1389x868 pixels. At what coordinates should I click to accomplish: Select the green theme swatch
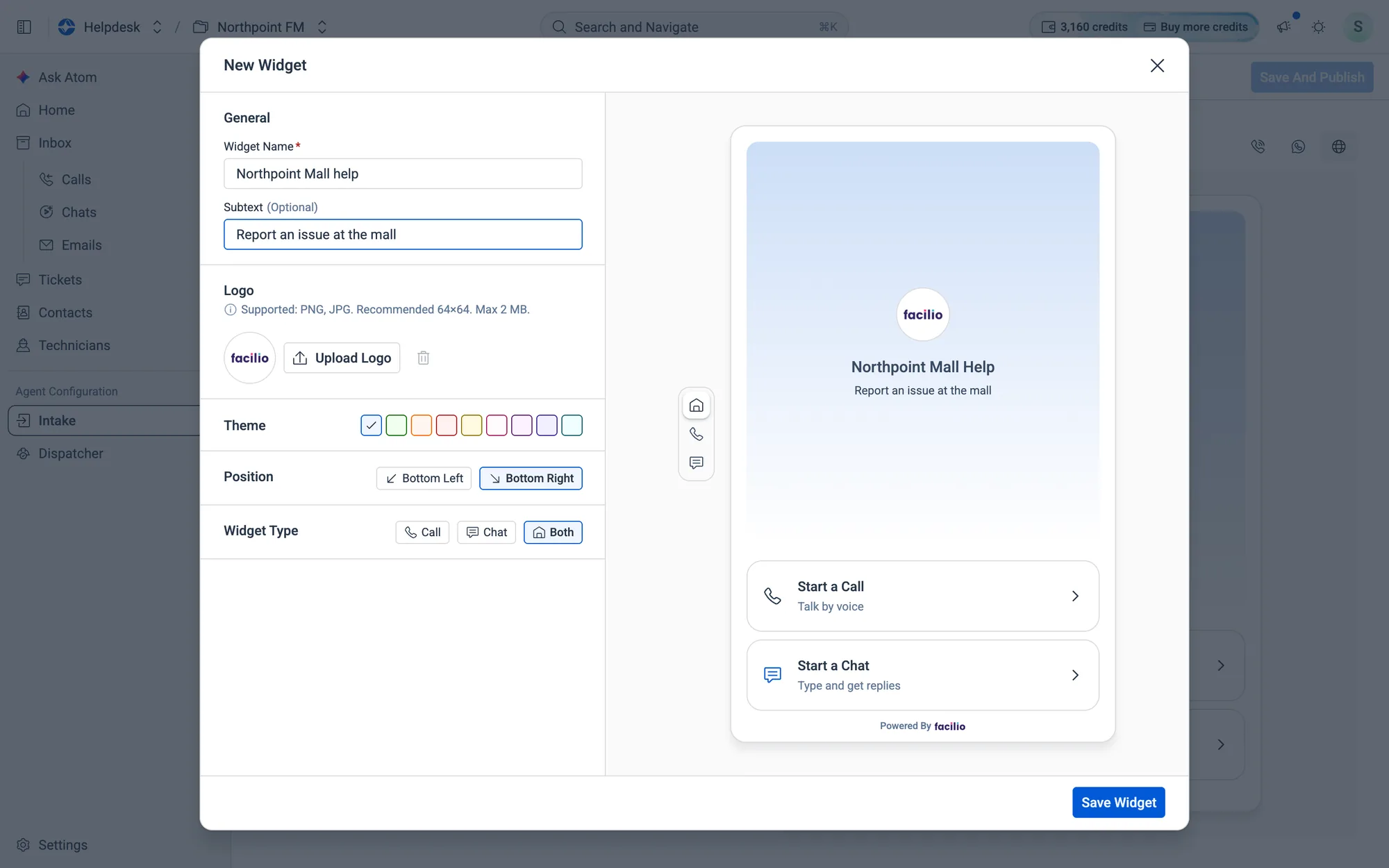[397, 425]
